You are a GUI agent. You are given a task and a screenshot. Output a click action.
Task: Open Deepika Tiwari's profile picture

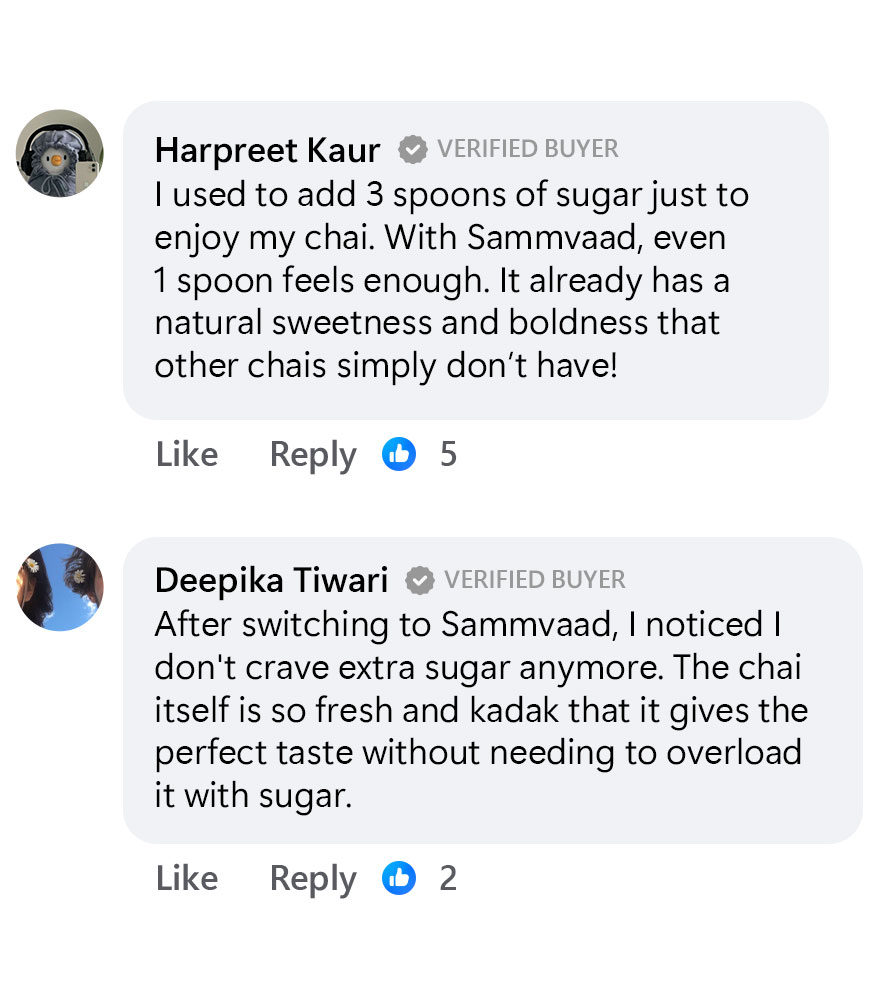click(59, 587)
